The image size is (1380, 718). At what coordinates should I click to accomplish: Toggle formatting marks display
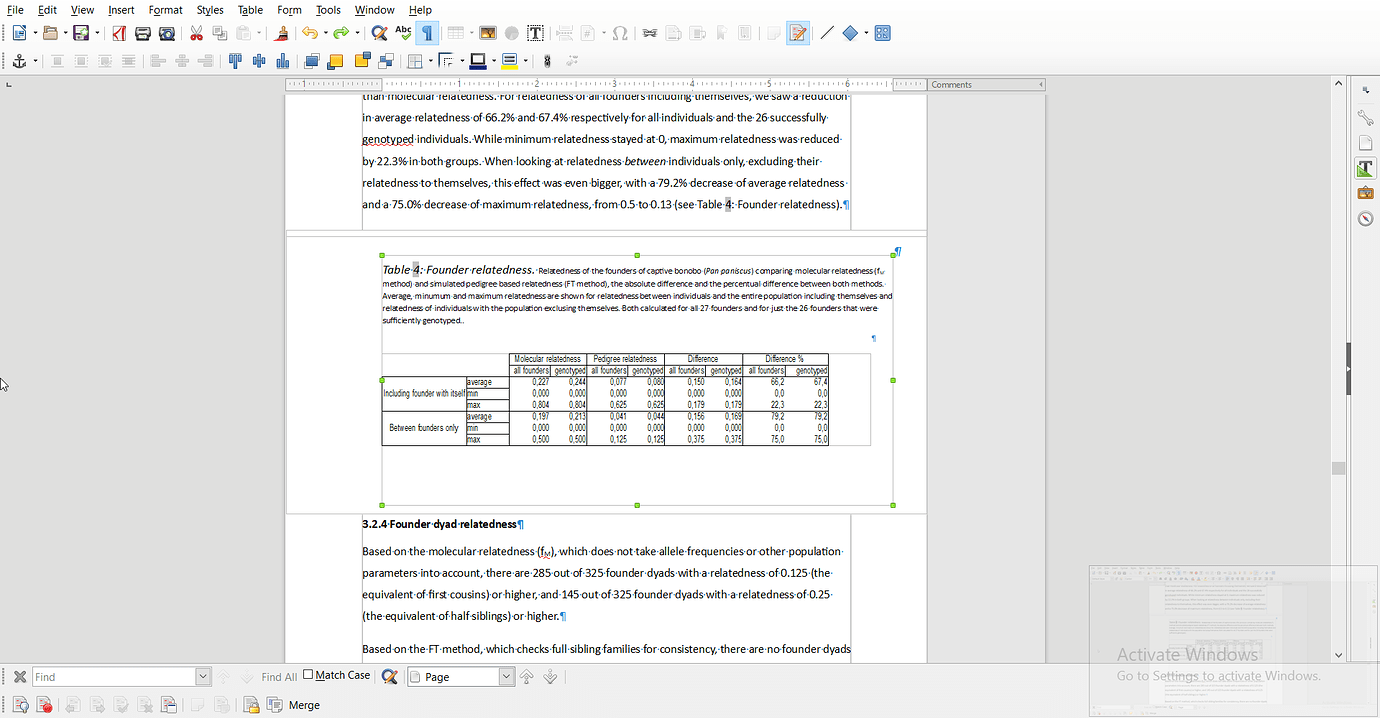[x=427, y=33]
